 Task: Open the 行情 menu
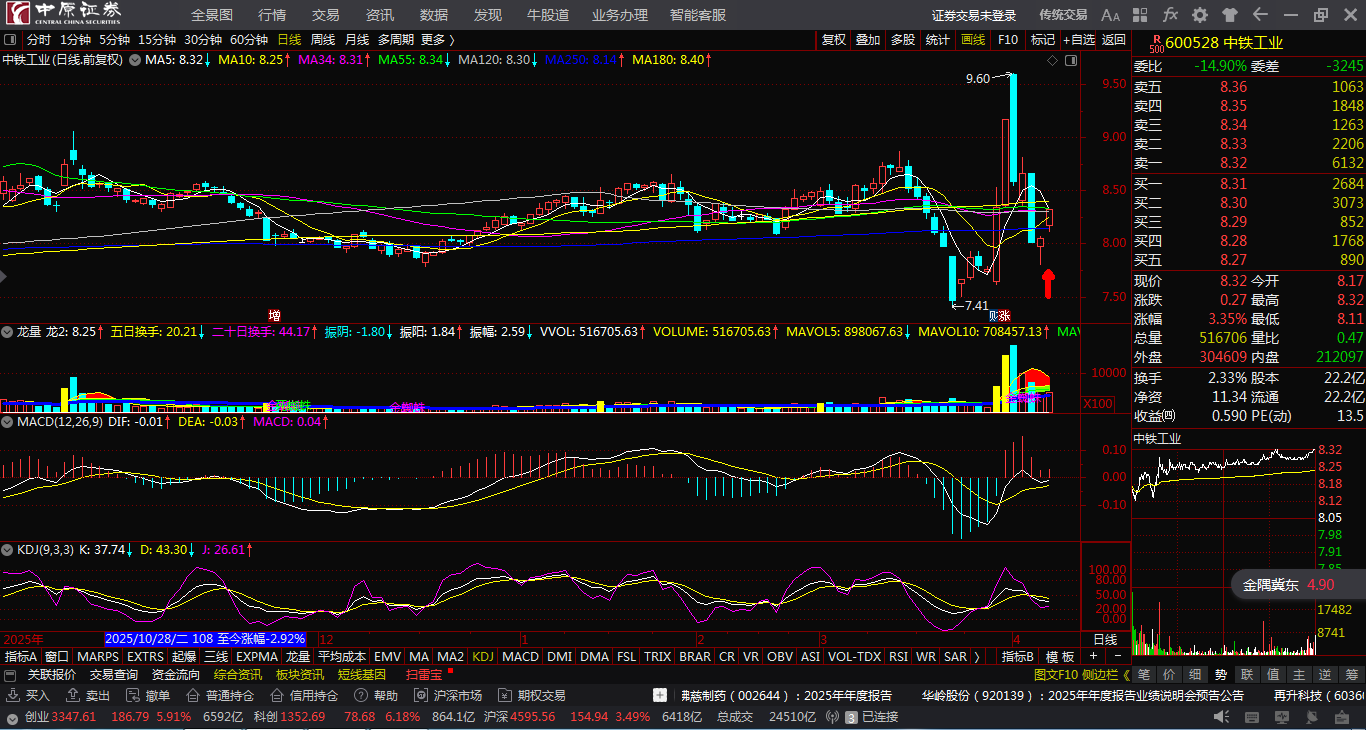[272, 15]
